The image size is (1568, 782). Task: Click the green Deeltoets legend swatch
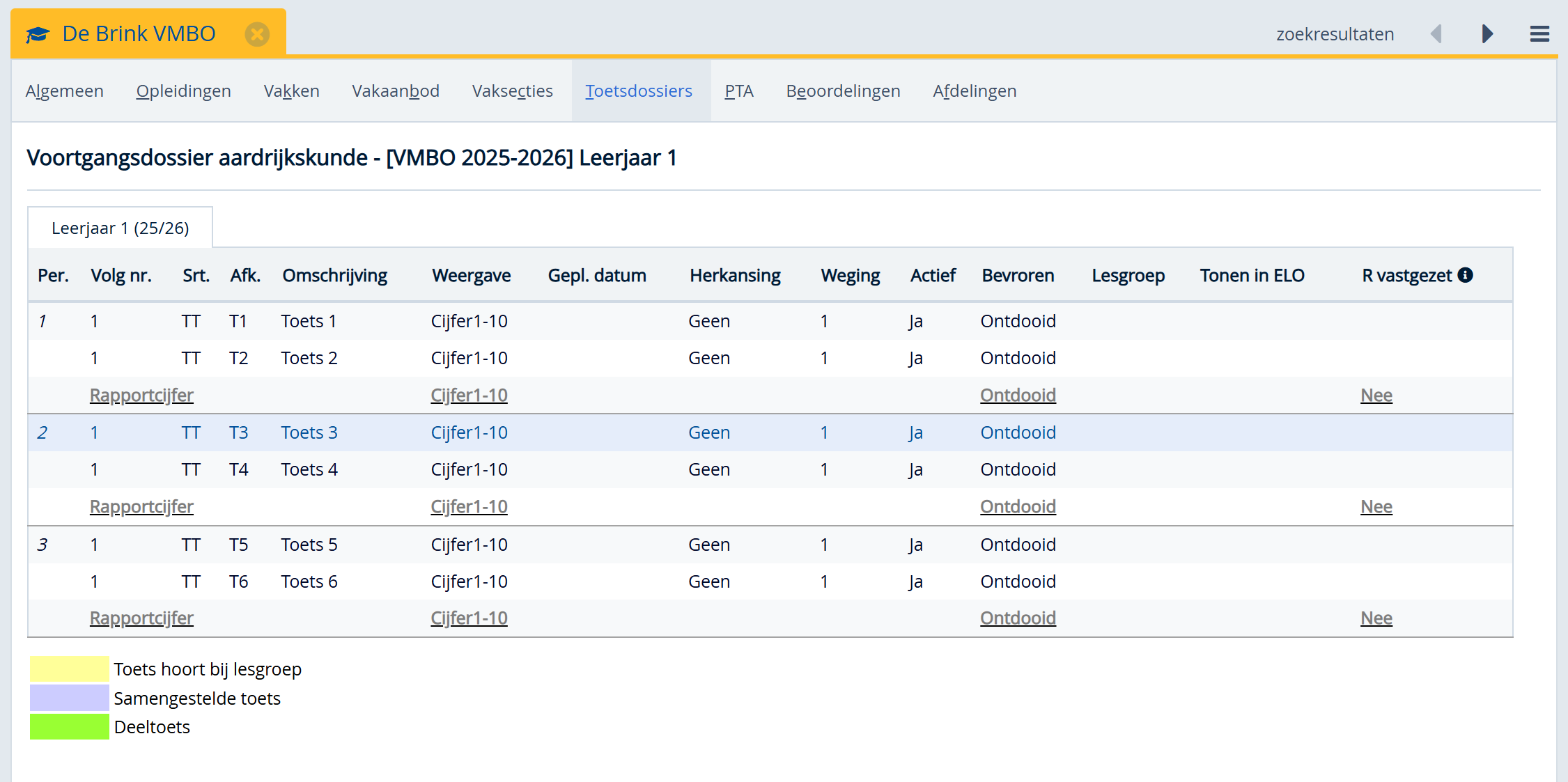[x=69, y=727]
